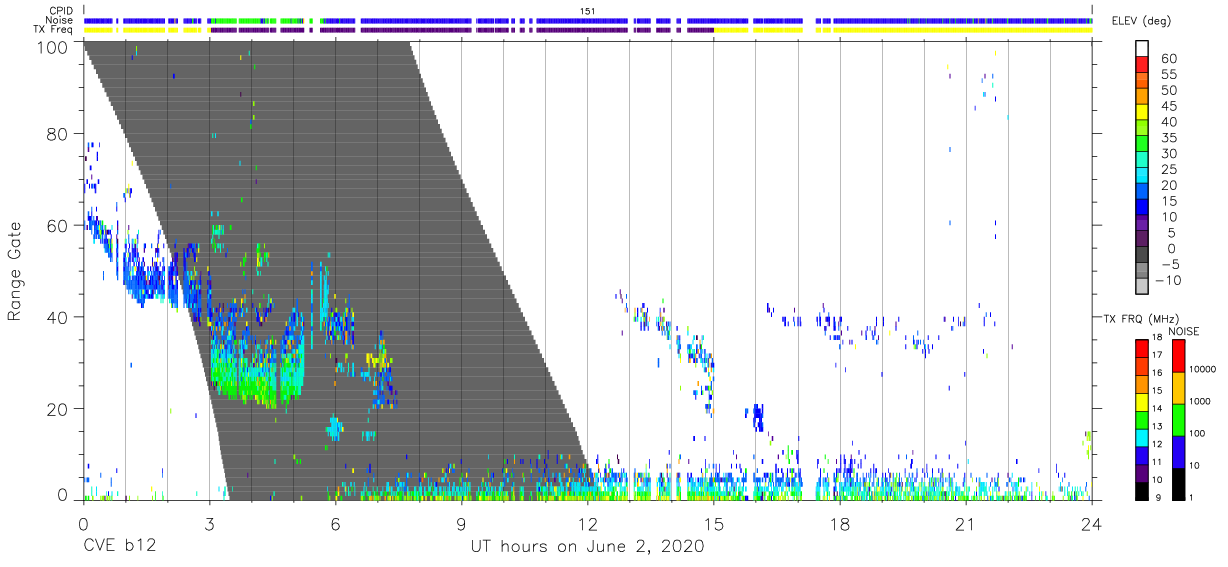Select the black segment of the TX FRQ bar
Viewport: 1228px width, 567px height.
[1142, 489]
